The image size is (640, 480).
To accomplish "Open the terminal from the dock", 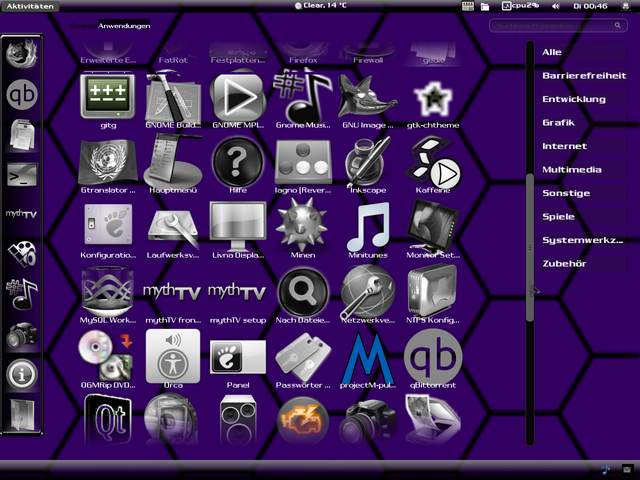I will click(22, 175).
